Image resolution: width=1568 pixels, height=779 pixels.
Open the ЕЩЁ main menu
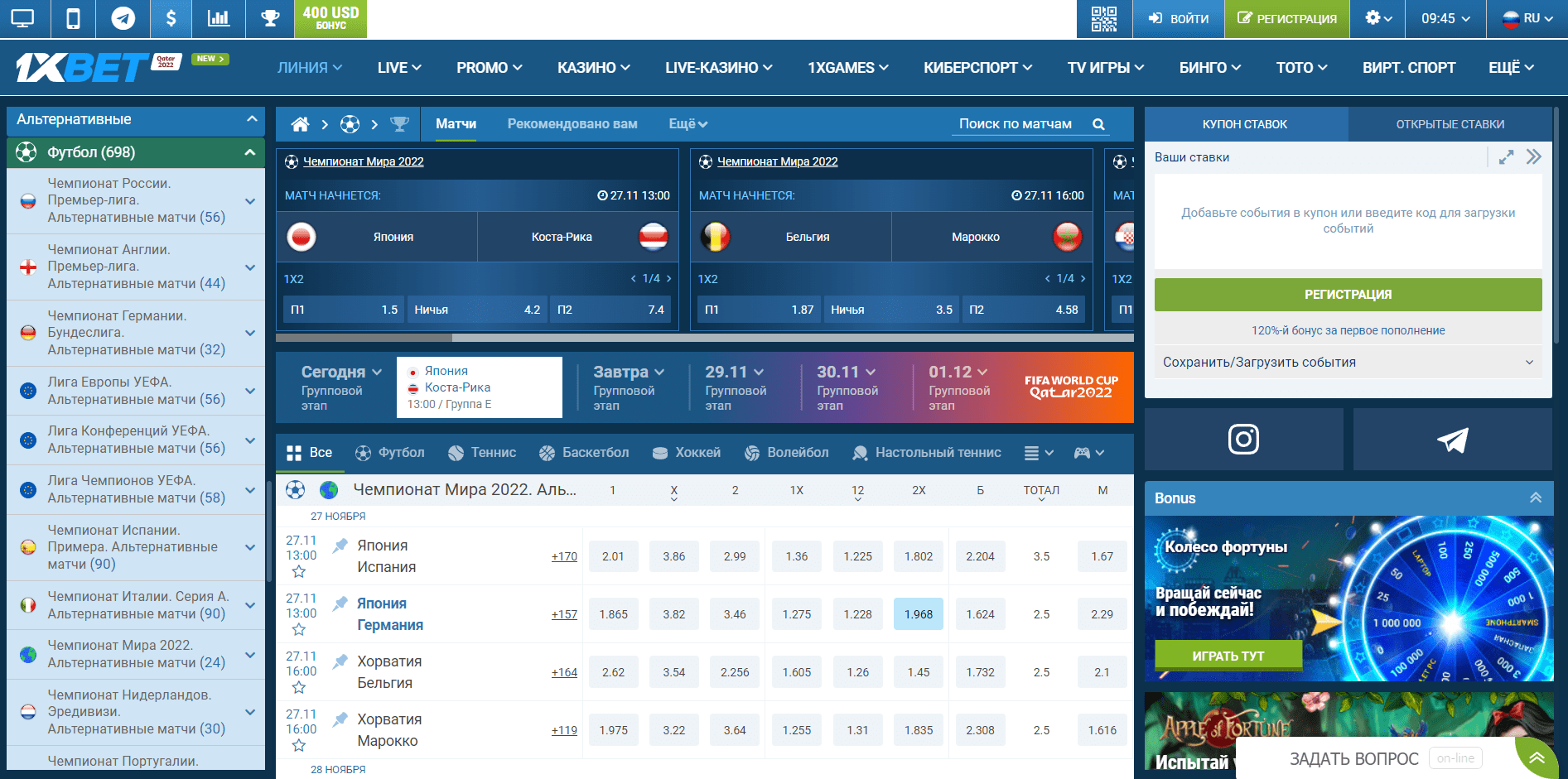(1511, 68)
